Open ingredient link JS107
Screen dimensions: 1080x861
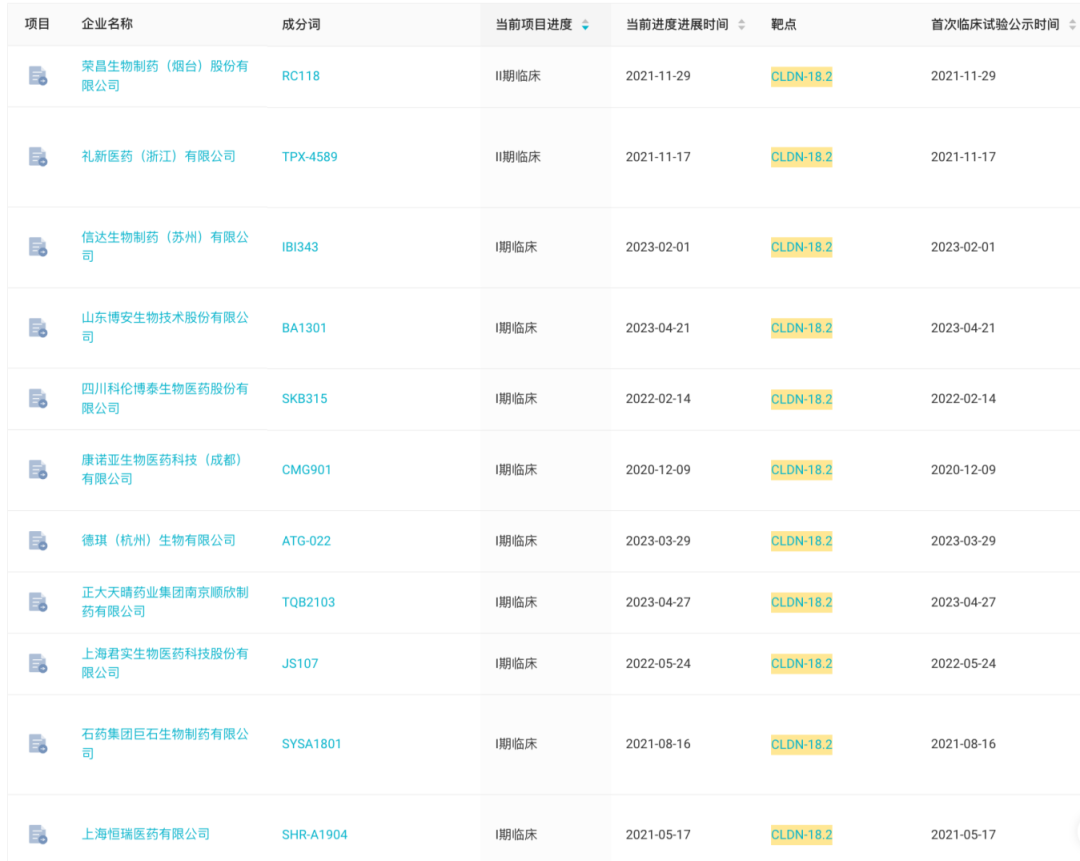(x=300, y=663)
